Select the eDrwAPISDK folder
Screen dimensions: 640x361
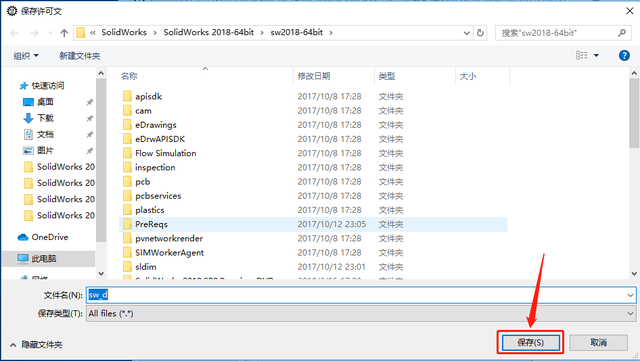(x=160, y=139)
